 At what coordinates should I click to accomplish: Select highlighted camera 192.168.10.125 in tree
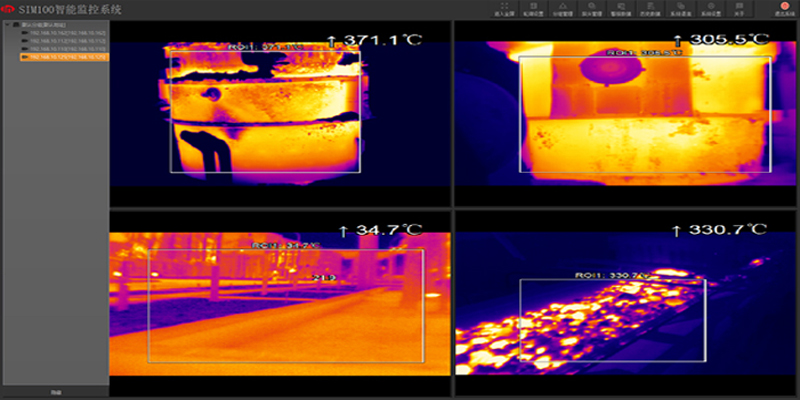tap(66, 58)
